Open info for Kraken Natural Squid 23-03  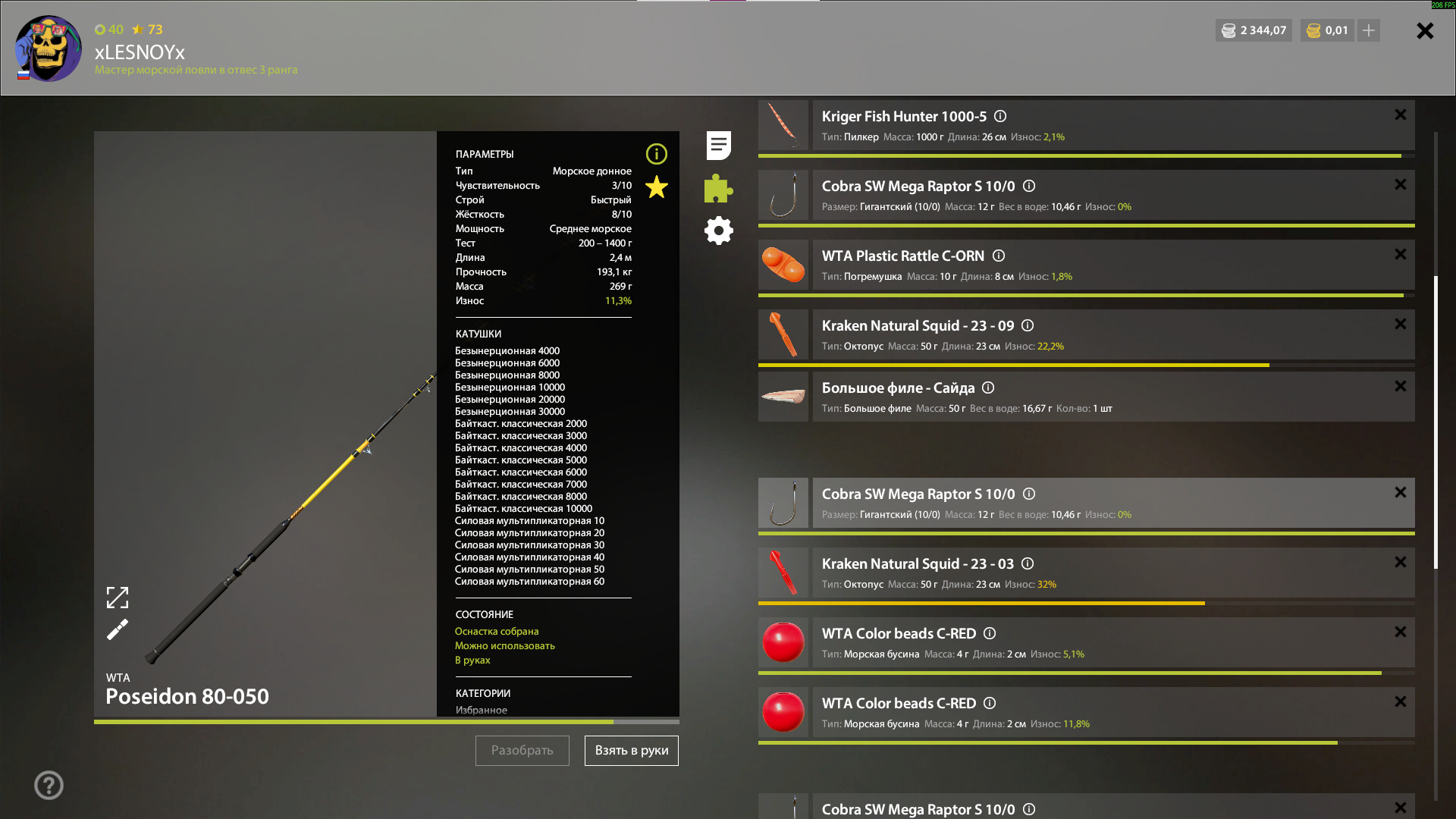[x=1028, y=563]
